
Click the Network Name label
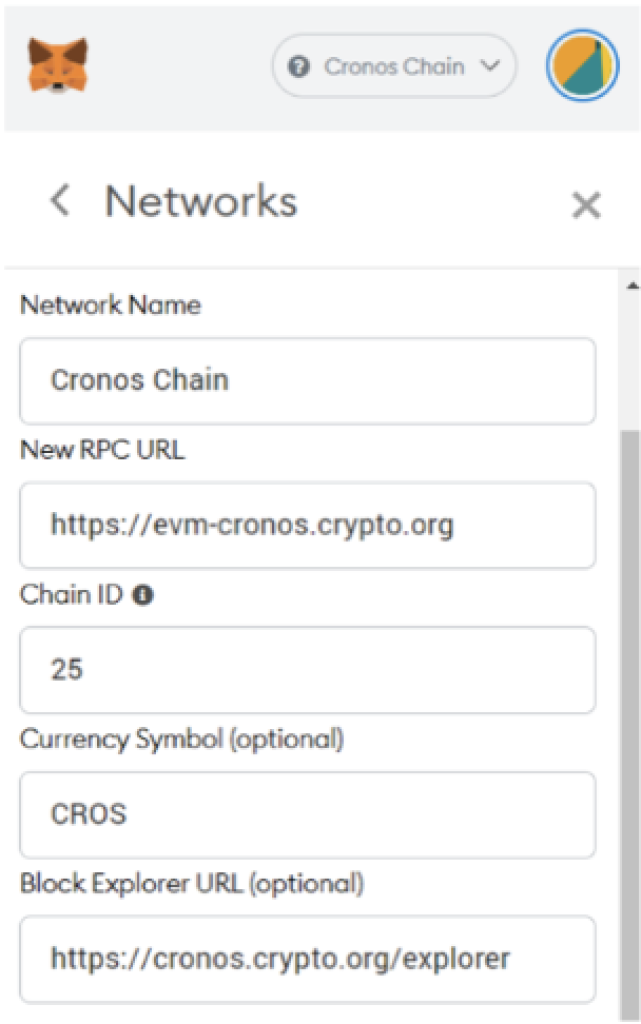coord(110,305)
